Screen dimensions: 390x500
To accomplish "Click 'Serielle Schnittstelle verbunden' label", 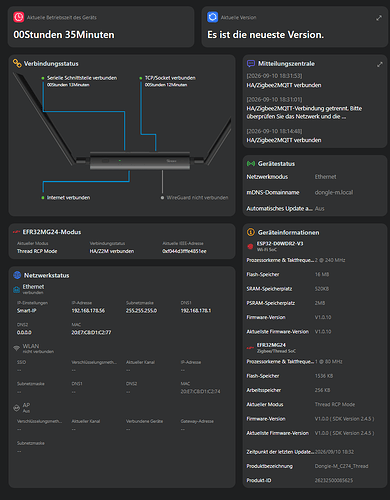I will tap(82, 78).
